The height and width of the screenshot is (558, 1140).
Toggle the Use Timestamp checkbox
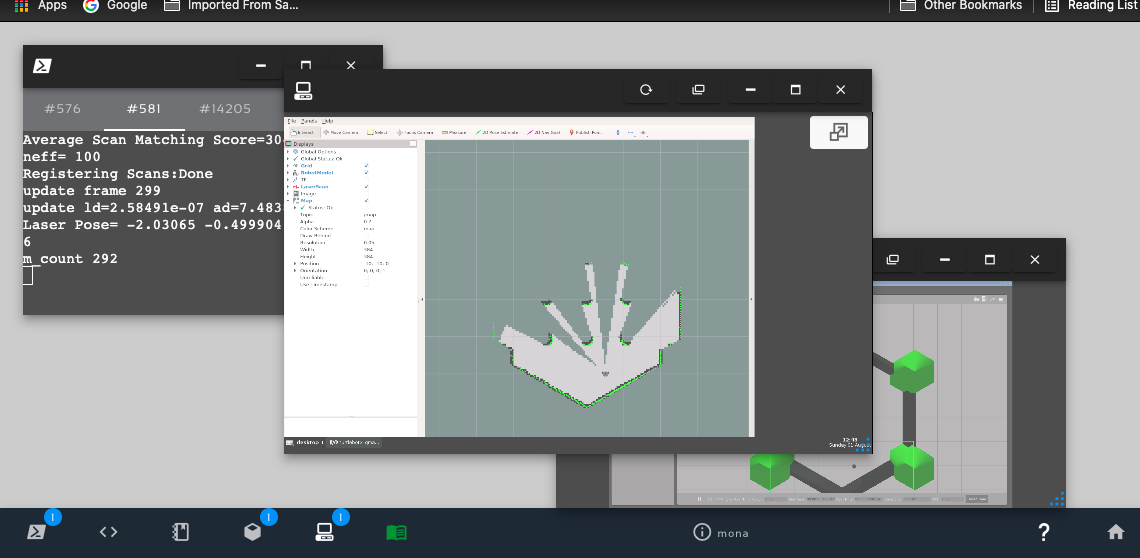point(366,284)
